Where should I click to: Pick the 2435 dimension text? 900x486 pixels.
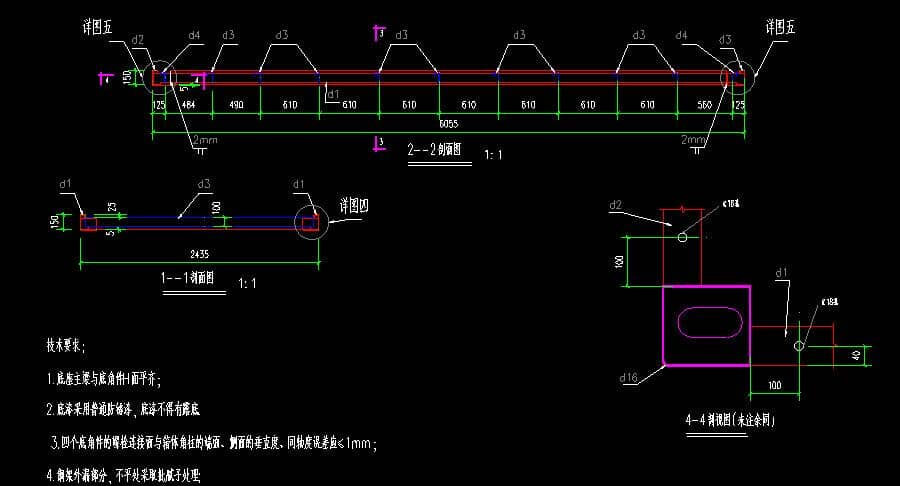[198, 255]
